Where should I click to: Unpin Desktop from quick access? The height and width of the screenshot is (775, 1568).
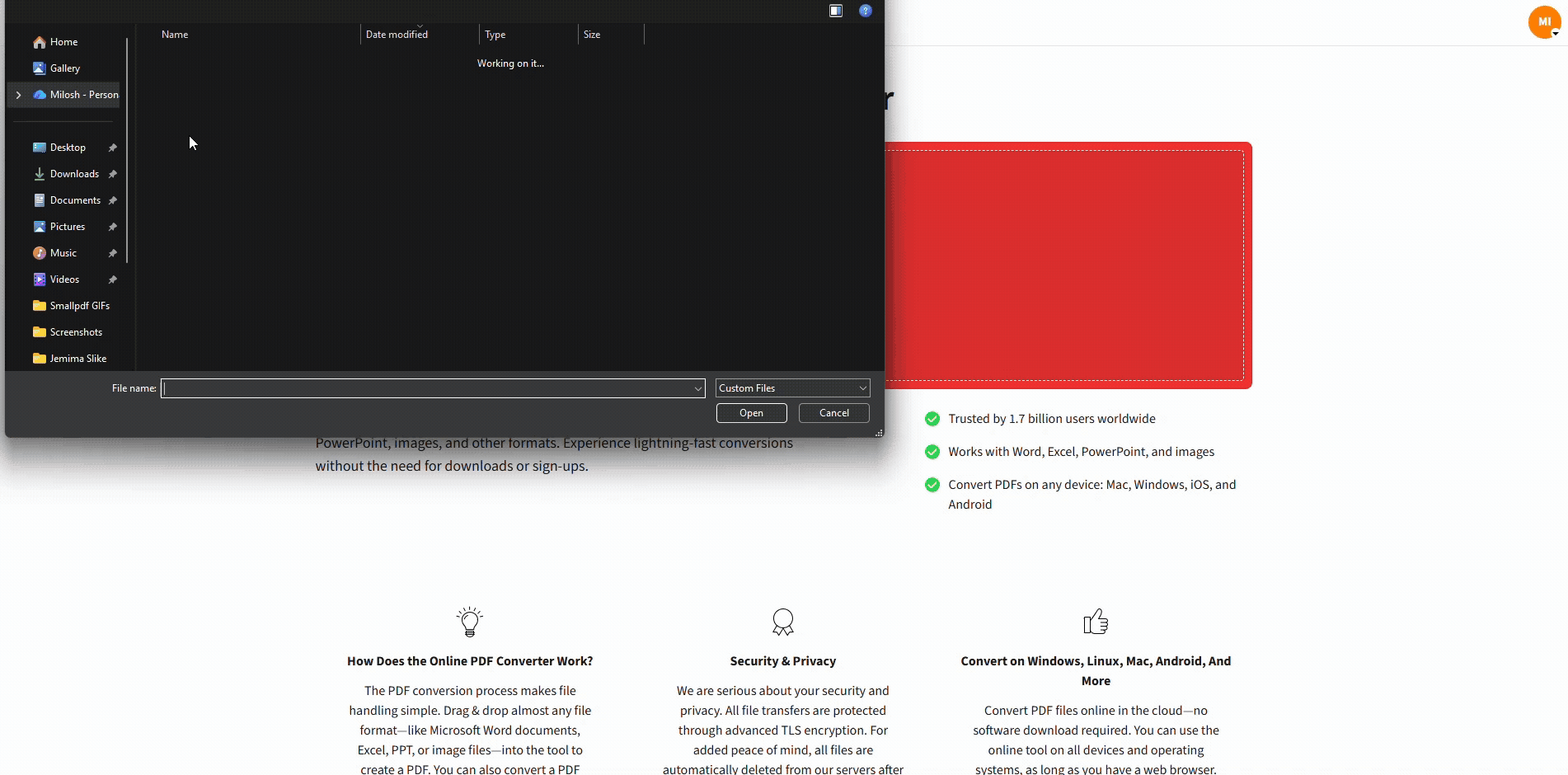tap(112, 147)
